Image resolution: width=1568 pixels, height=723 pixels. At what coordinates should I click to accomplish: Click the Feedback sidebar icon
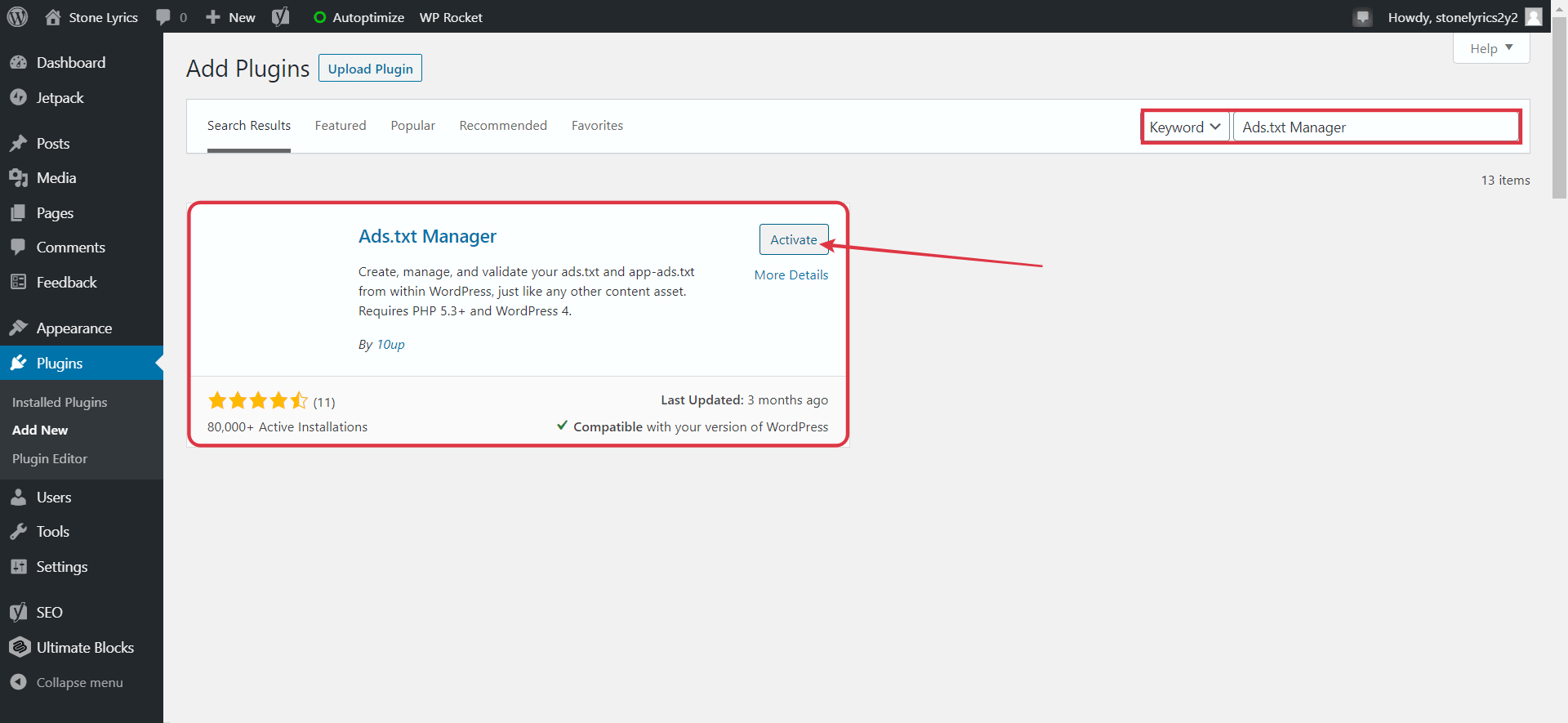tap(19, 282)
